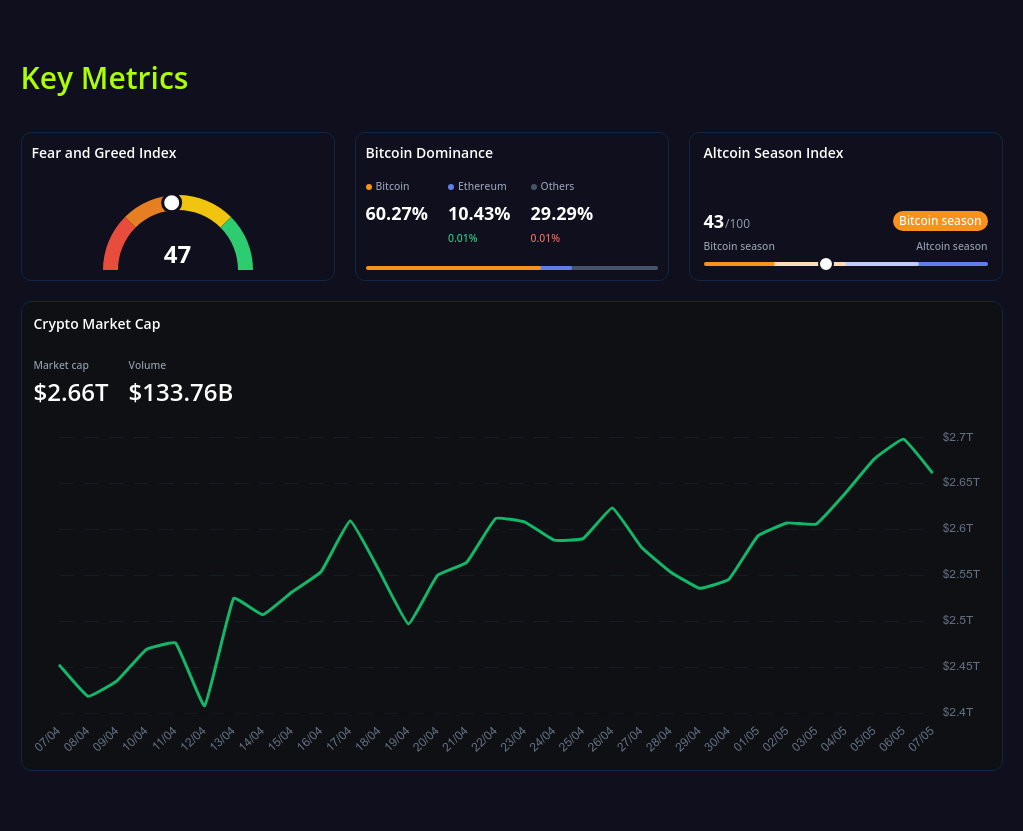Click the $2.65T y-axis label
1023x831 pixels.
click(960, 482)
